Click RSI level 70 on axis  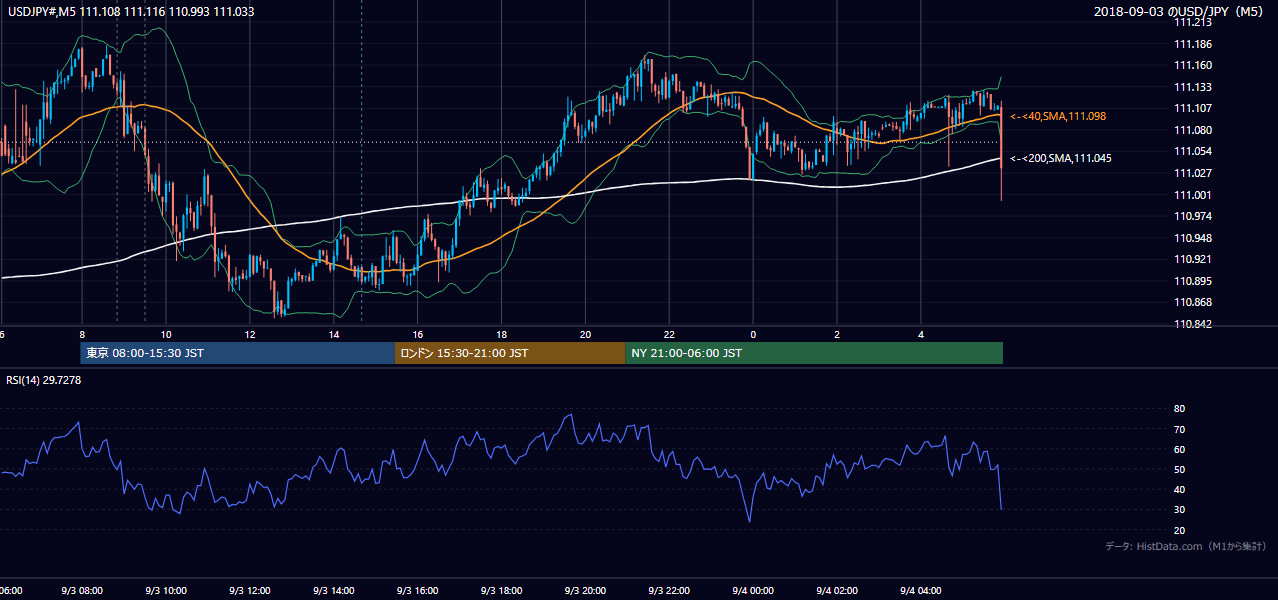[1179, 429]
